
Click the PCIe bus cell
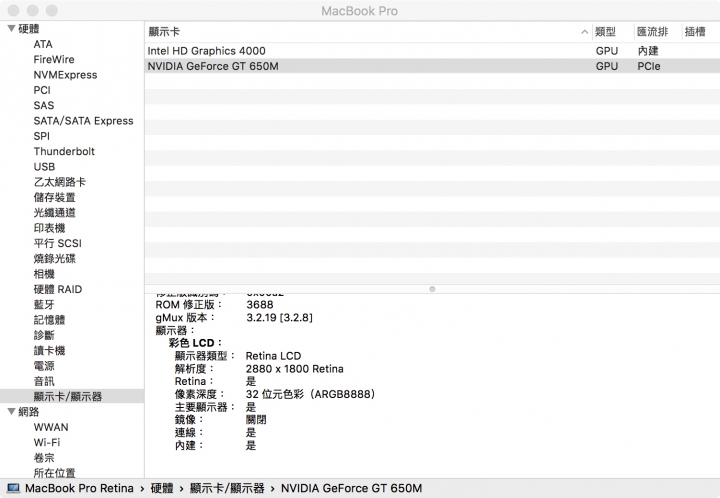pos(649,66)
